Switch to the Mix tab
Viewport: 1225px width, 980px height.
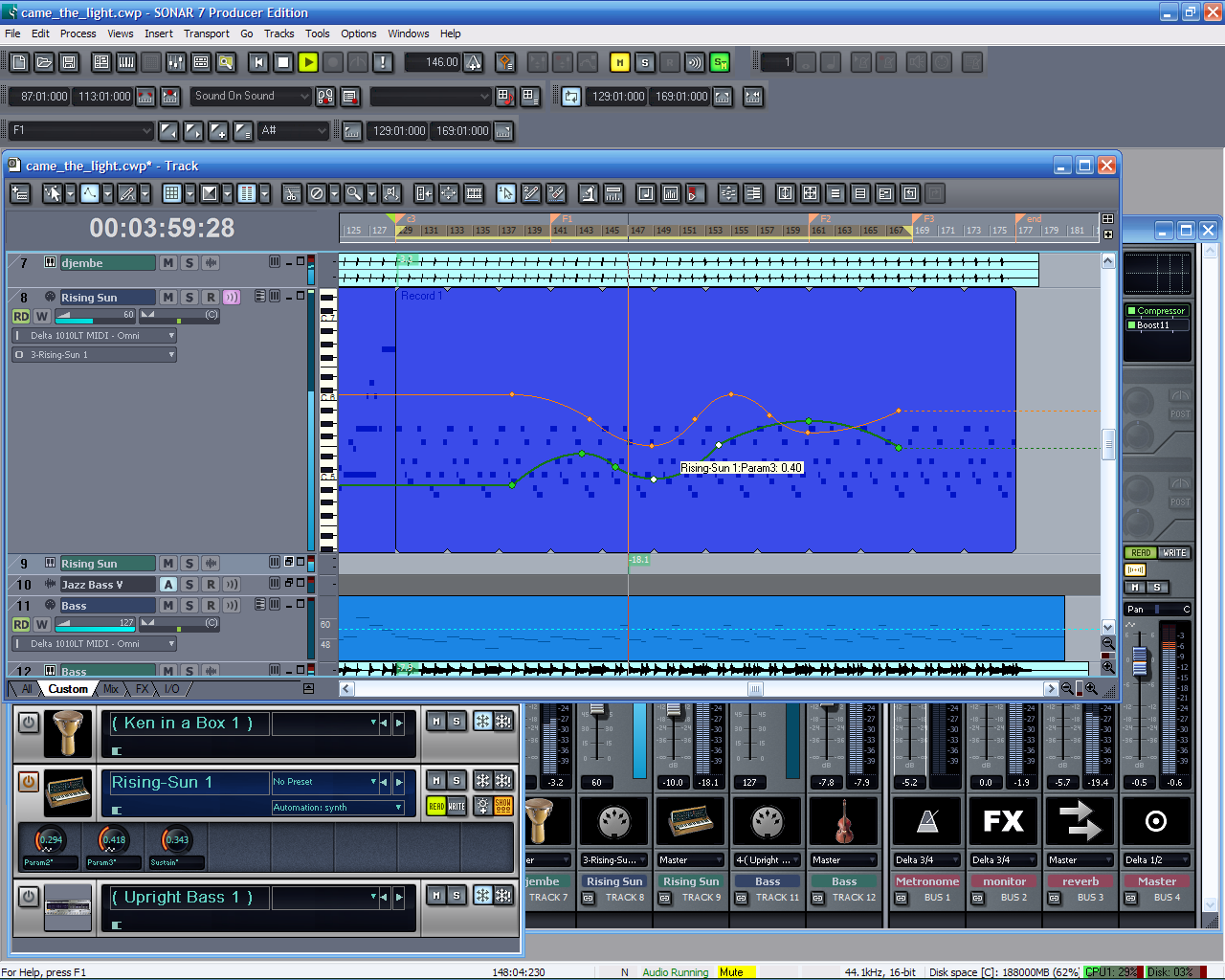click(111, 689)
